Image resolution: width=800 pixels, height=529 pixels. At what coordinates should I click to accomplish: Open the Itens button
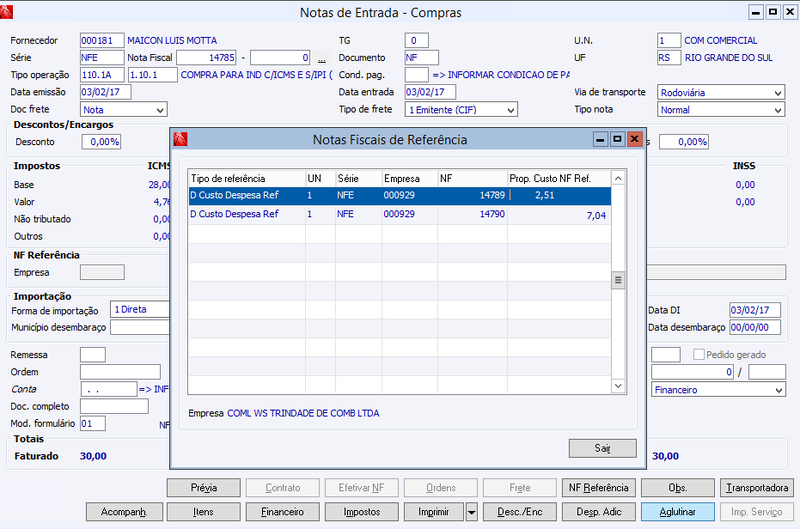[x=204, y=512]
